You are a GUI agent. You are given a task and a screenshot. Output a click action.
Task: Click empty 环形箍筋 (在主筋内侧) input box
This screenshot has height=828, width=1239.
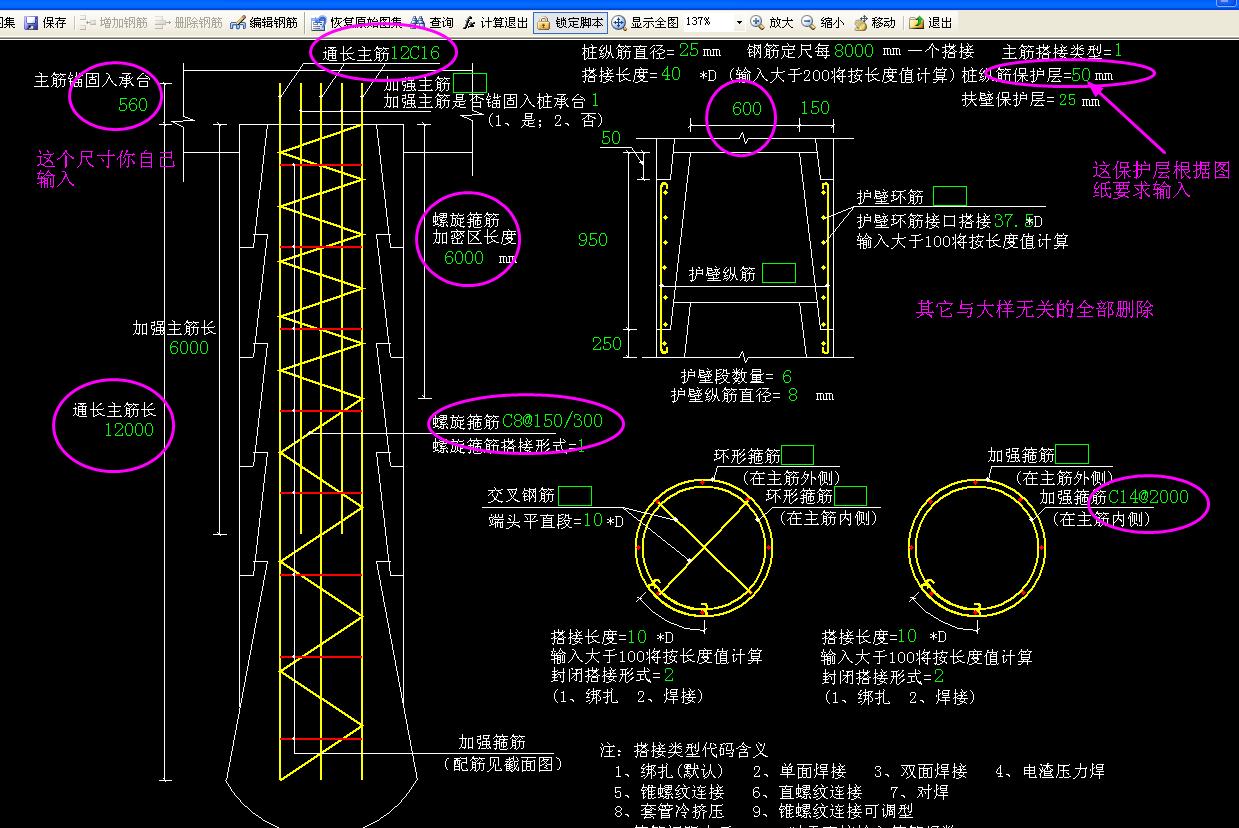(x=851, y=495)
